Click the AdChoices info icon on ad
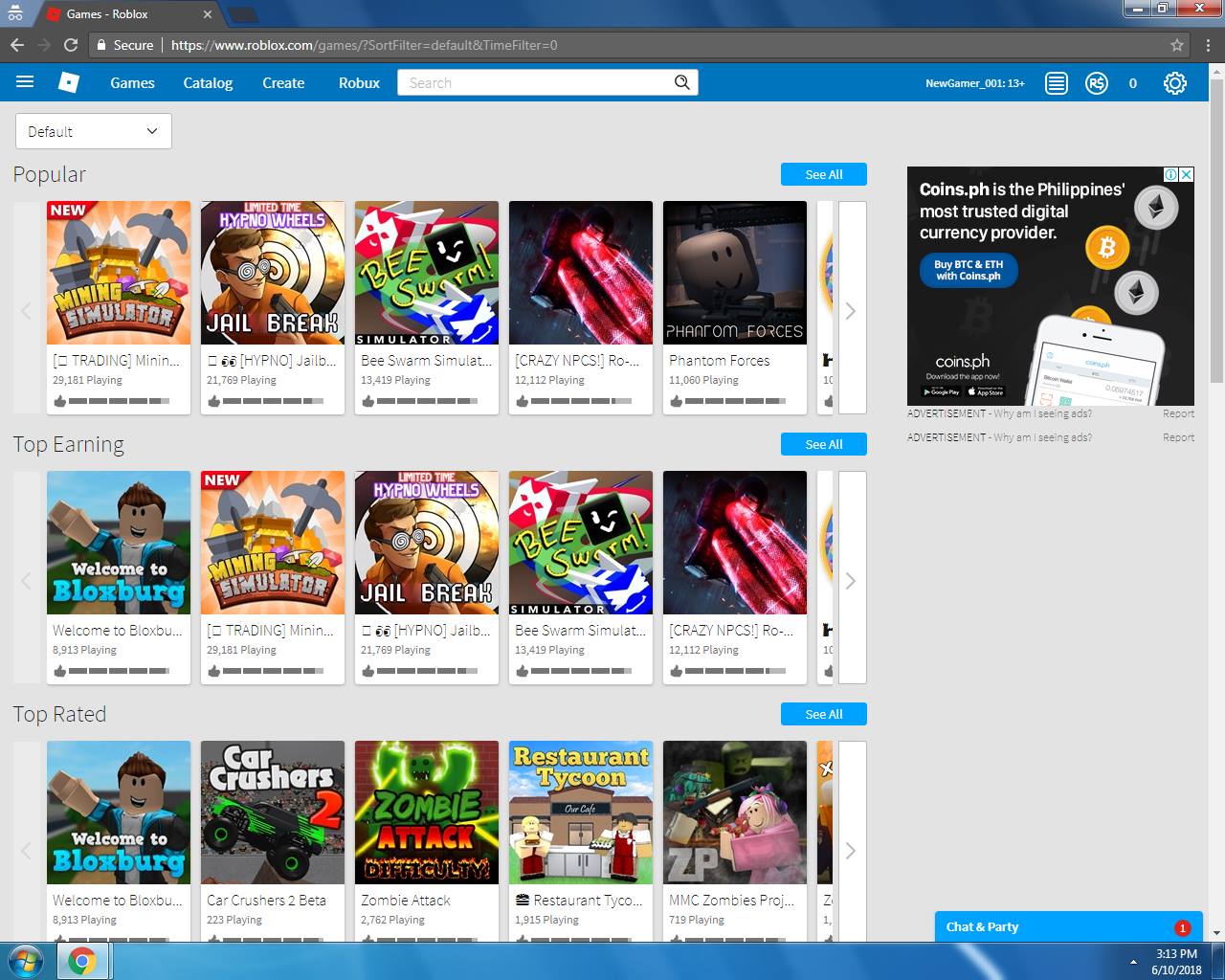Screen dimensions: 1225x980 [x=1171, y=174]
